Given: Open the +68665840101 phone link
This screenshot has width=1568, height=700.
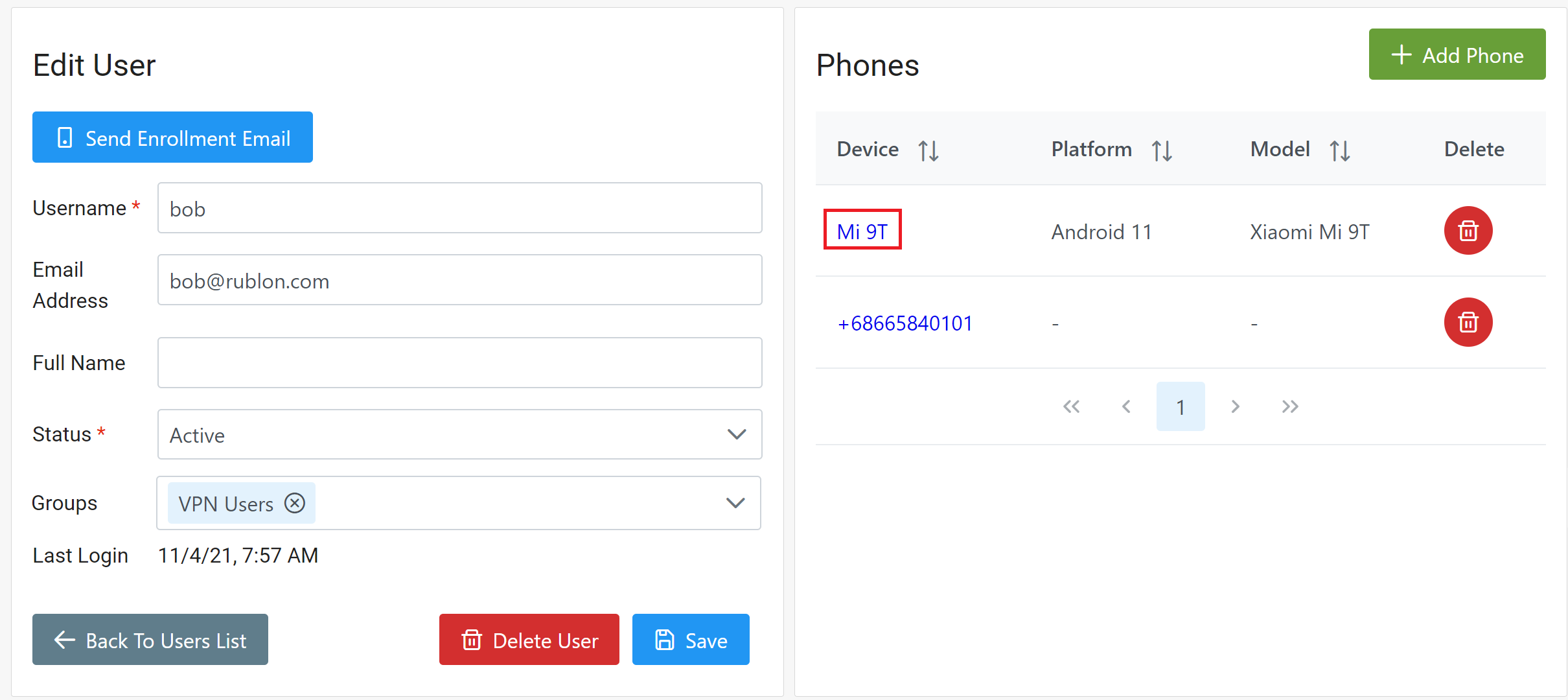Looking at the screenshot, I should tap(905, 323).
